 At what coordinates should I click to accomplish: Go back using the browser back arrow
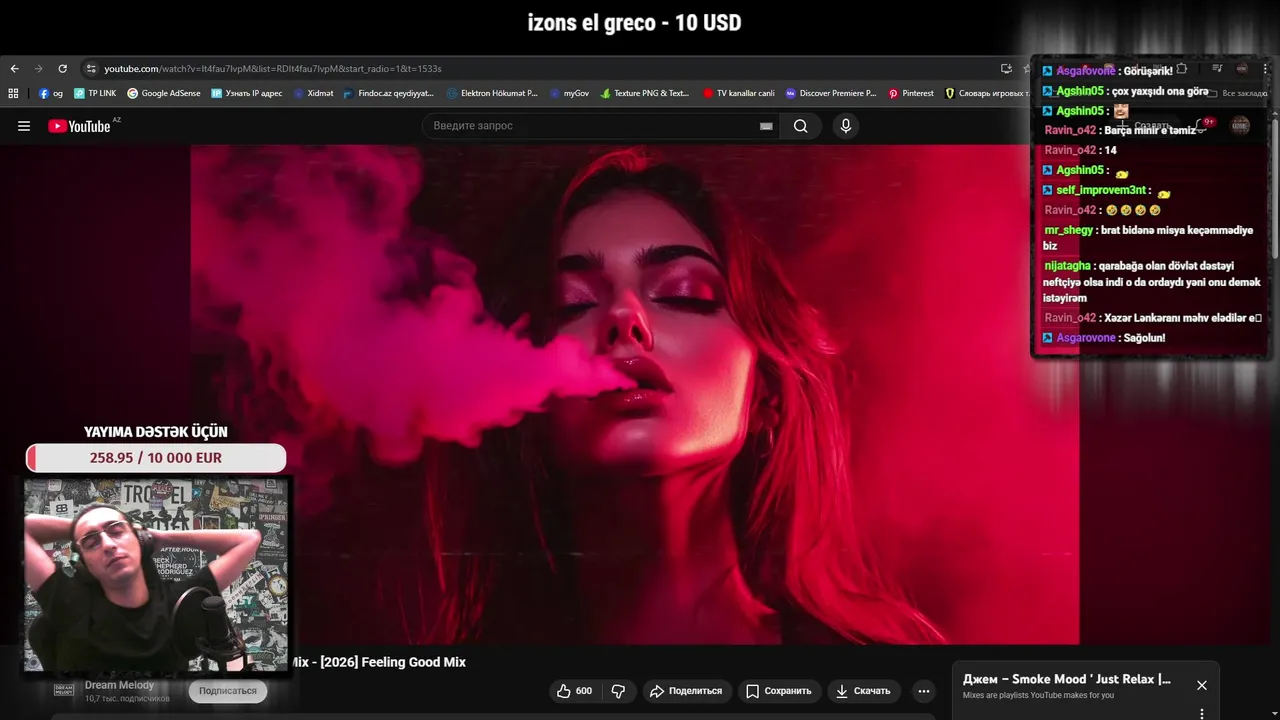[x=14, y=69]
